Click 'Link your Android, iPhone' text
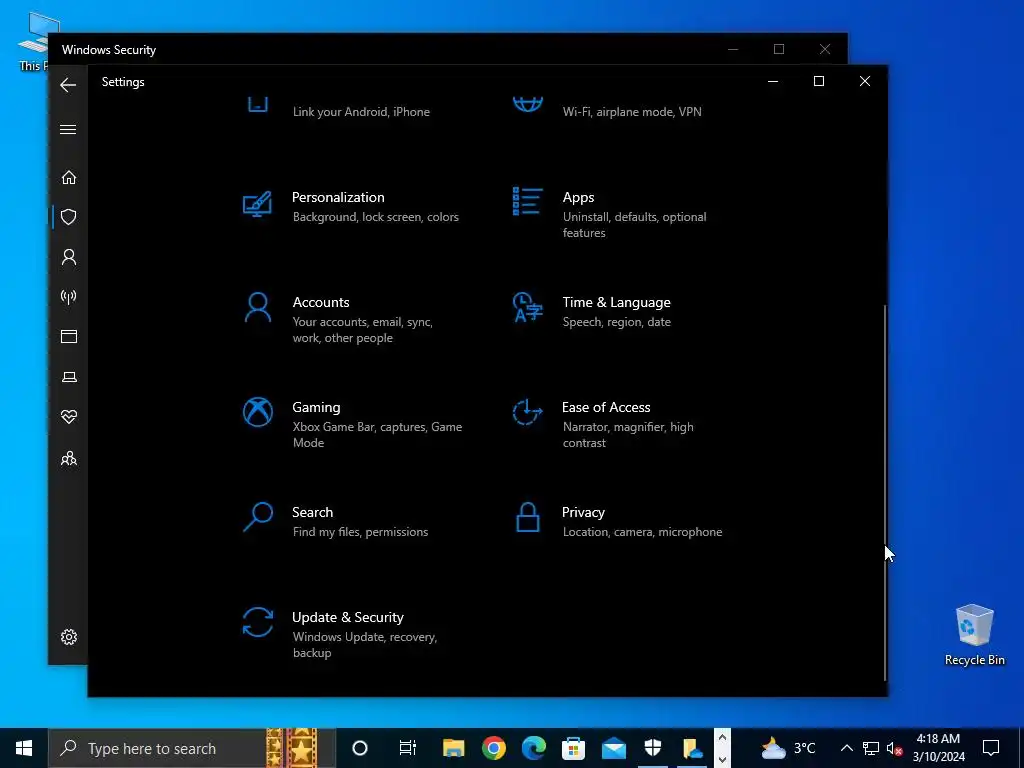 click(361, 112)
